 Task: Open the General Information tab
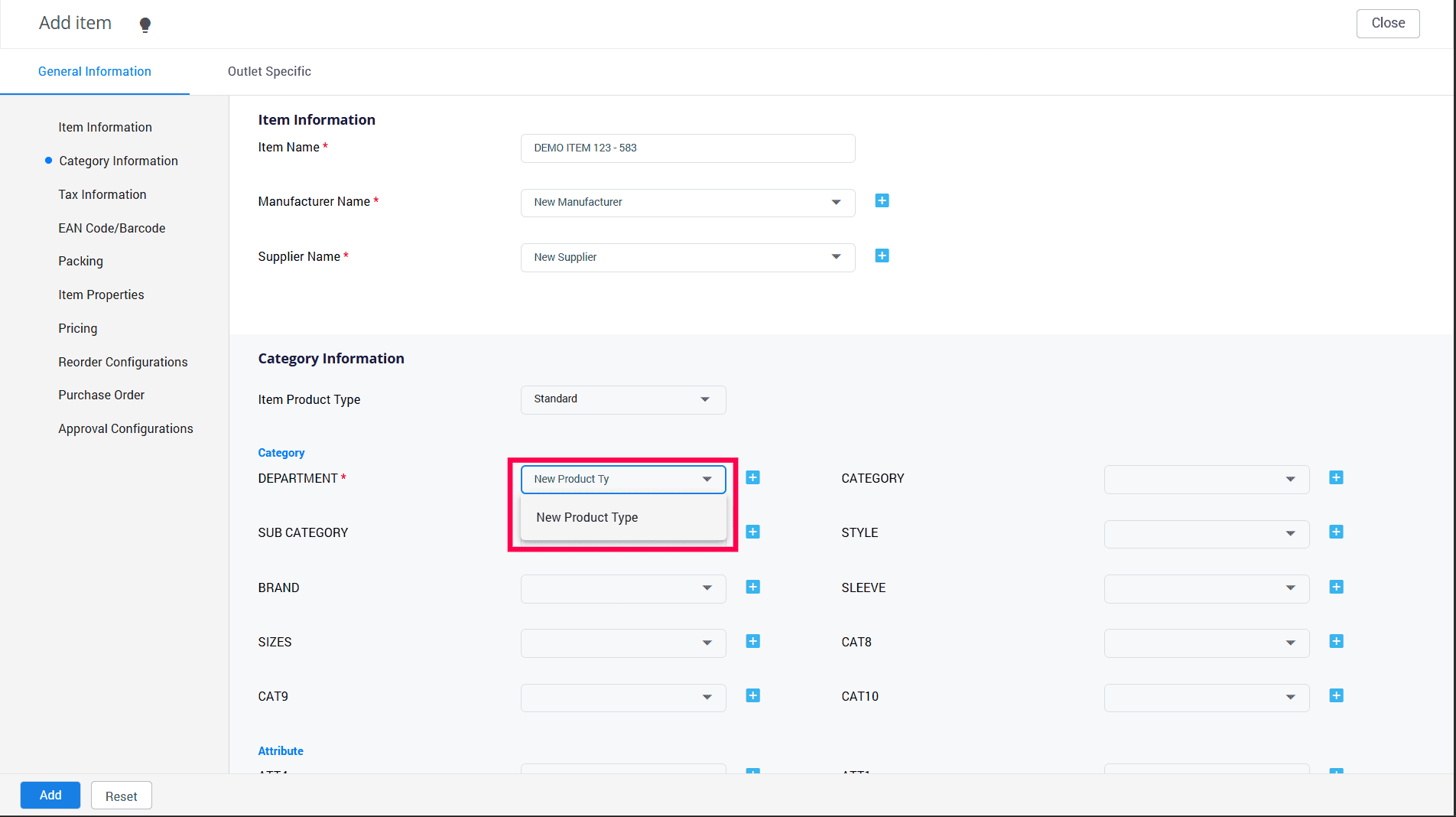[95, 72]
